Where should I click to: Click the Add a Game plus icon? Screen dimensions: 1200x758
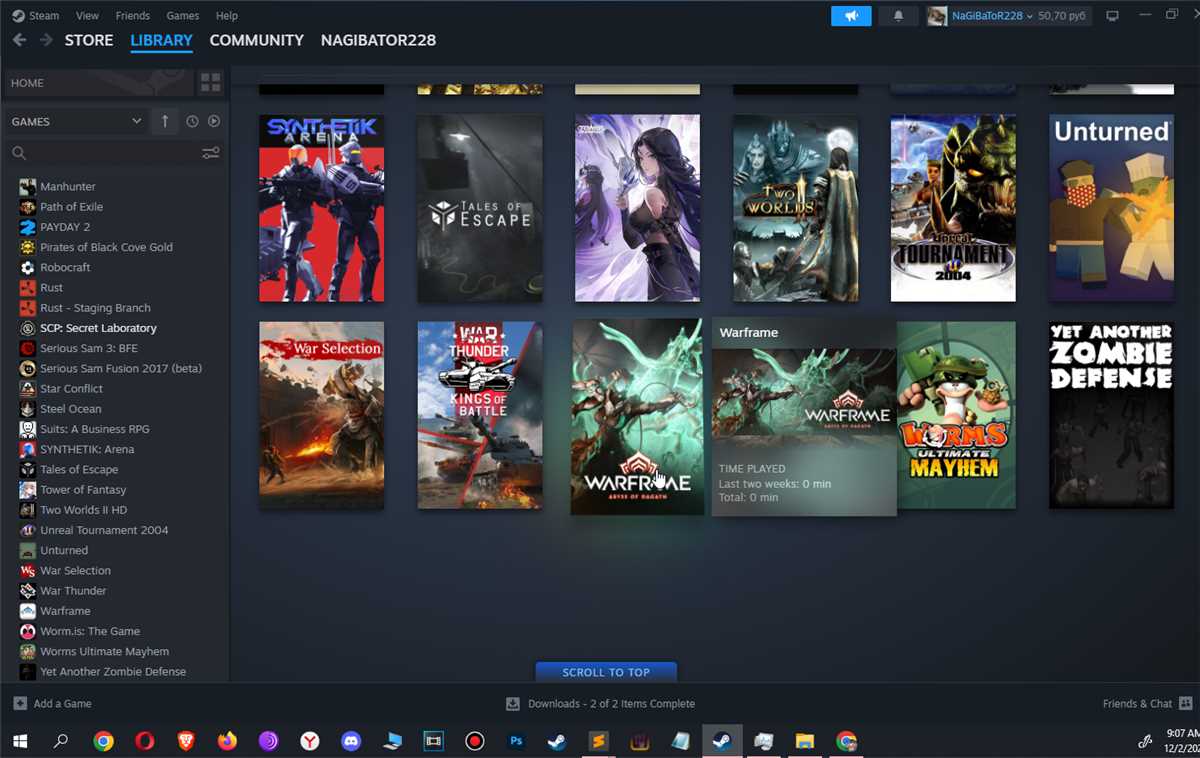[x=20, y=703]
